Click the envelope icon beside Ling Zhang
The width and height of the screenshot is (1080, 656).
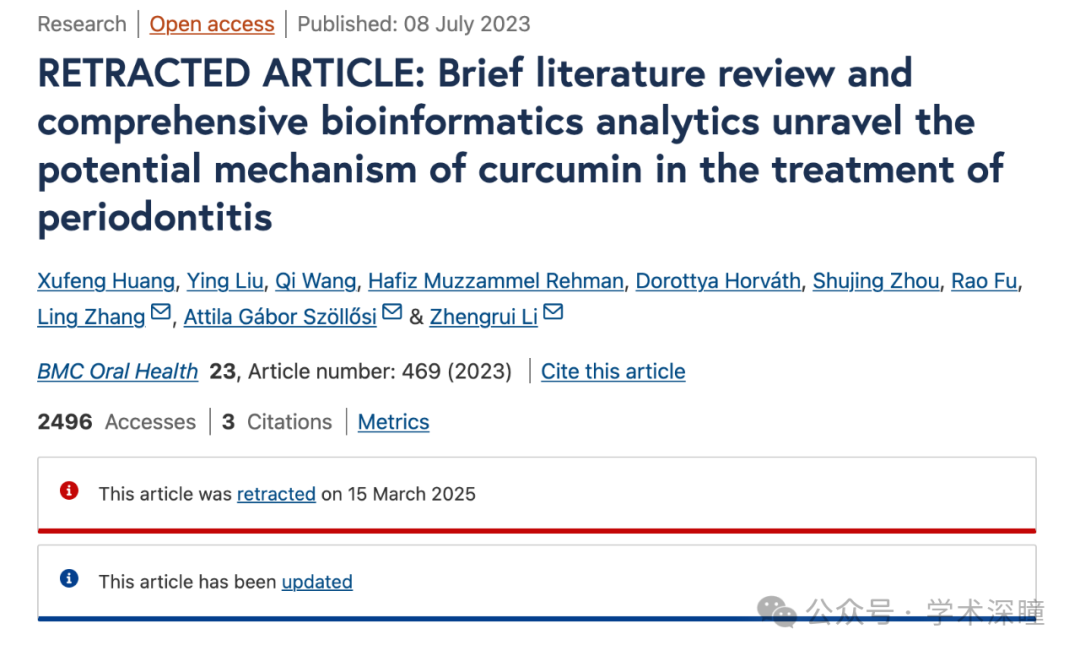pyautogui.click(x=160, y=312)
